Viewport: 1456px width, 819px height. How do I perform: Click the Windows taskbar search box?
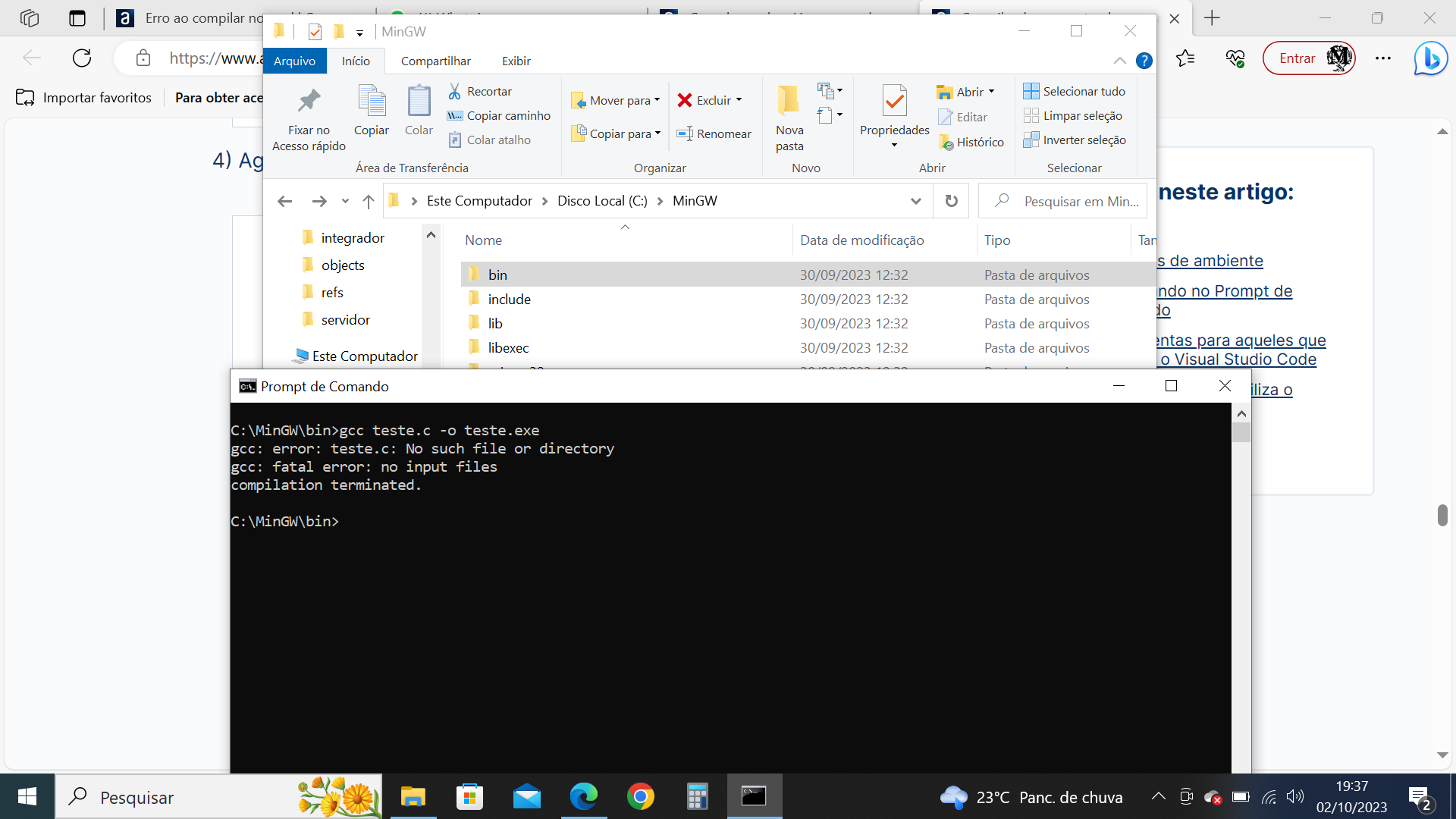coord(219,797)
